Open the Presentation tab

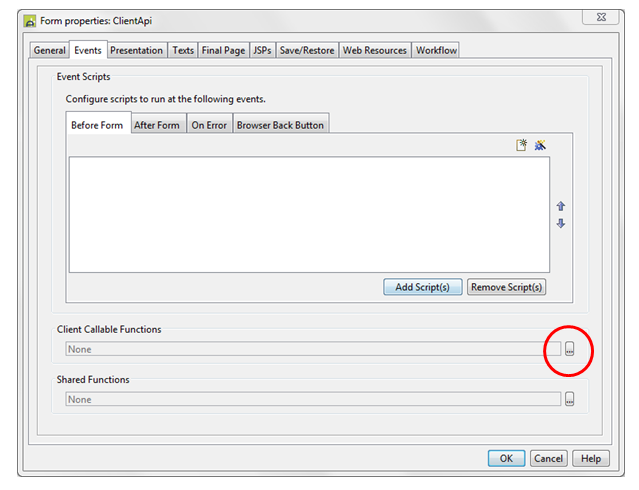pyautogui.click(x=136, y=50)
